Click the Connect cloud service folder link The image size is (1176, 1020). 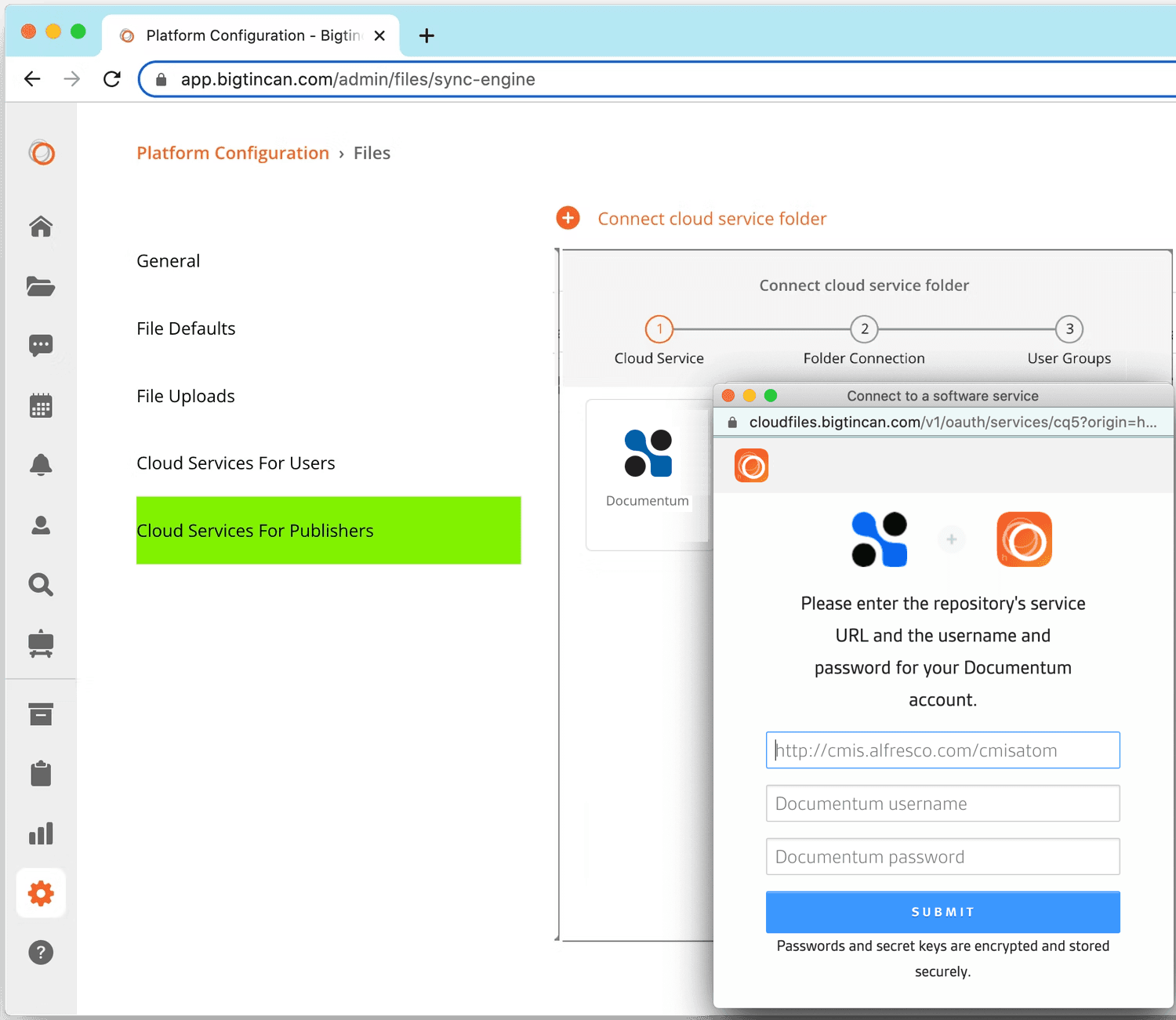click(x=712, y=219)
